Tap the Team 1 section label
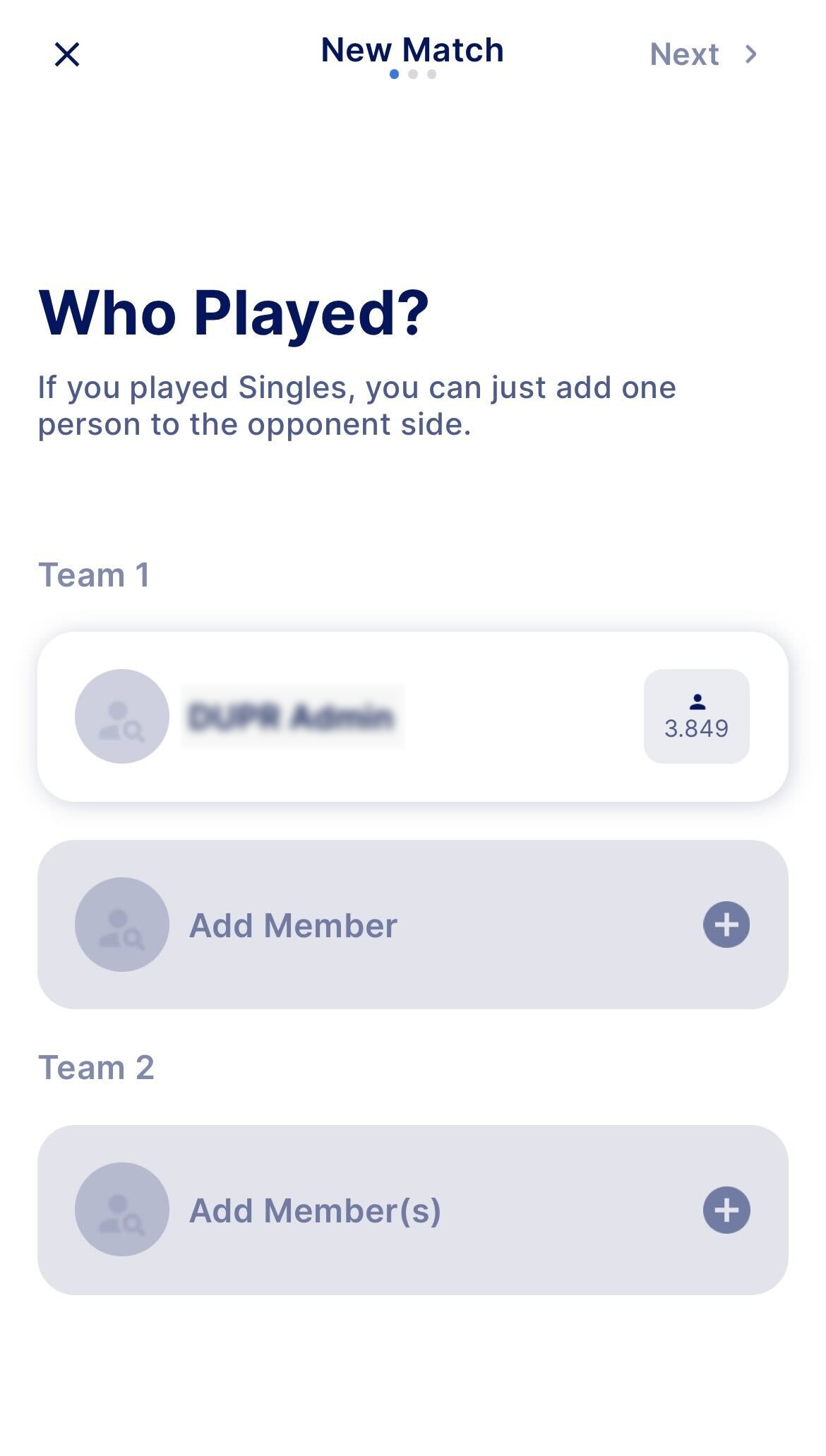This screenshot has height=1456, width=826. (x=94, y=575)
